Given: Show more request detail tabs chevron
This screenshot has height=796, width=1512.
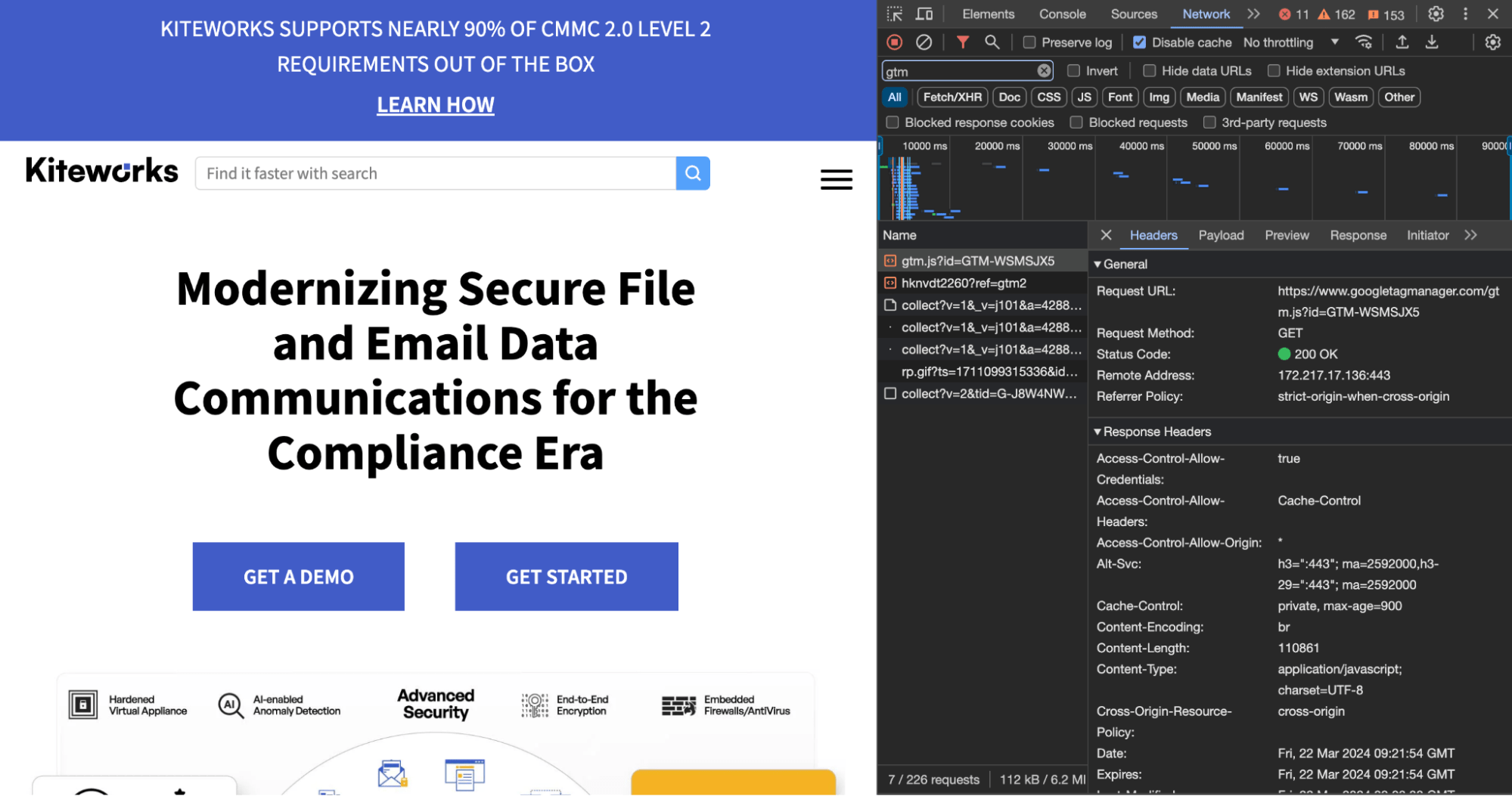Looking at the screenshot, I should [1470, 235].
